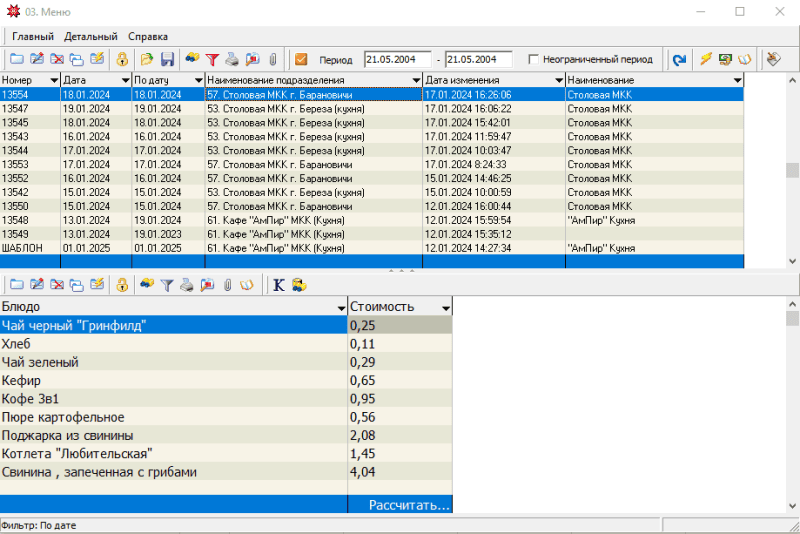Click the upper table vertical scrollbar
Viewport: 800px width, 534px height.
792,170
